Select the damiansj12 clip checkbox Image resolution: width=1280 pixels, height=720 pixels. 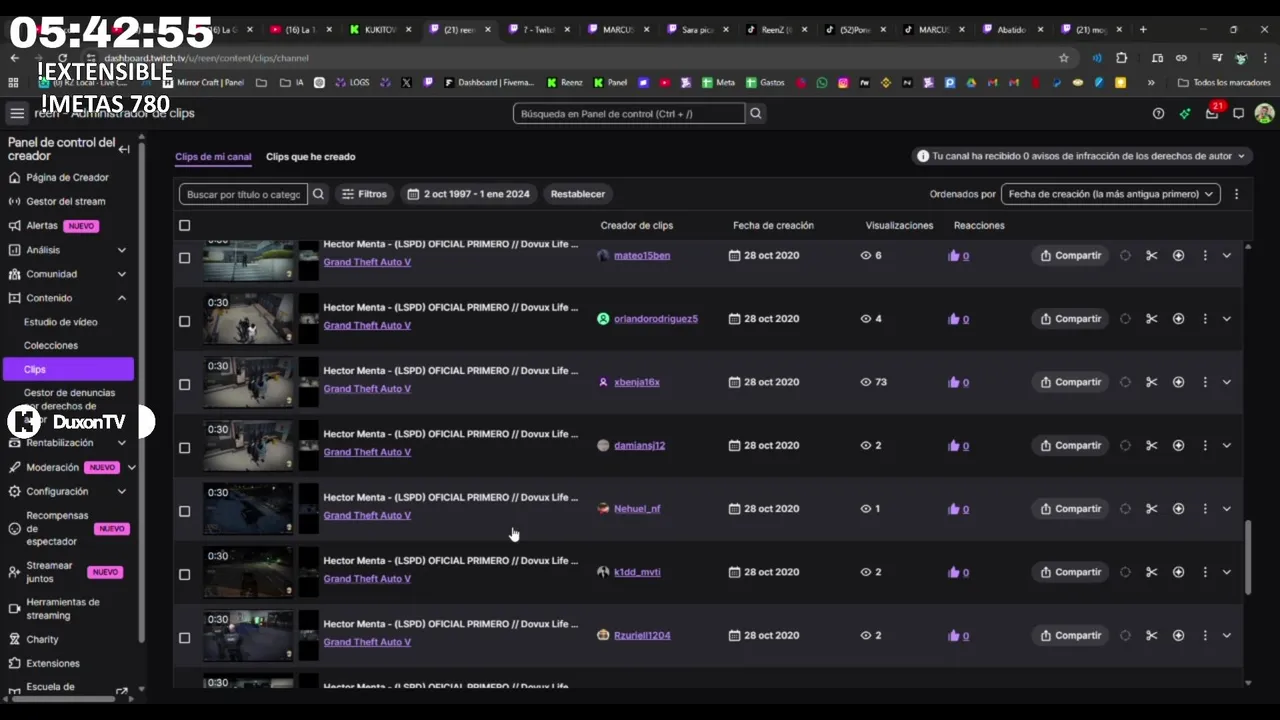[x=184, y=447]
